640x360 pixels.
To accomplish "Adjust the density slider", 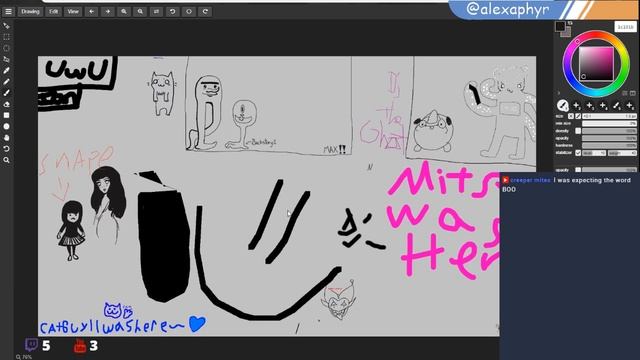I will coord(609,131).
